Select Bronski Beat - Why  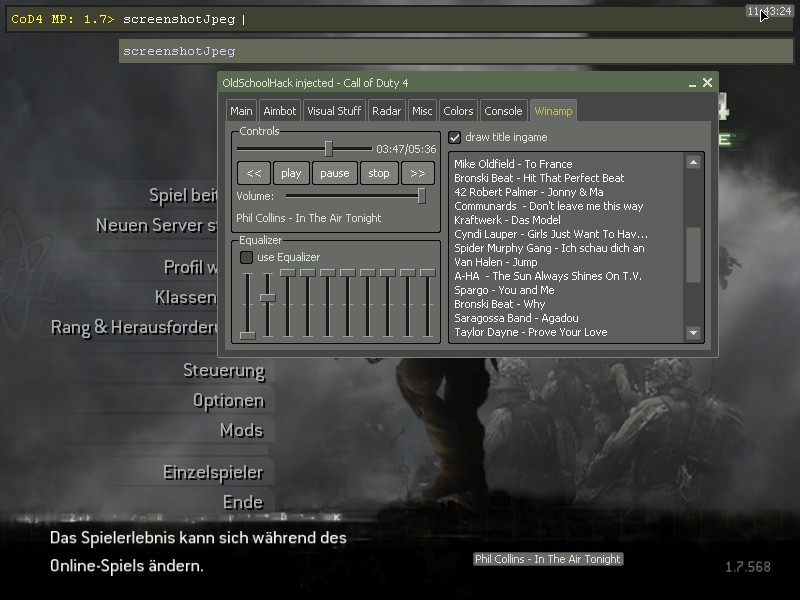[x=499, y=305]
